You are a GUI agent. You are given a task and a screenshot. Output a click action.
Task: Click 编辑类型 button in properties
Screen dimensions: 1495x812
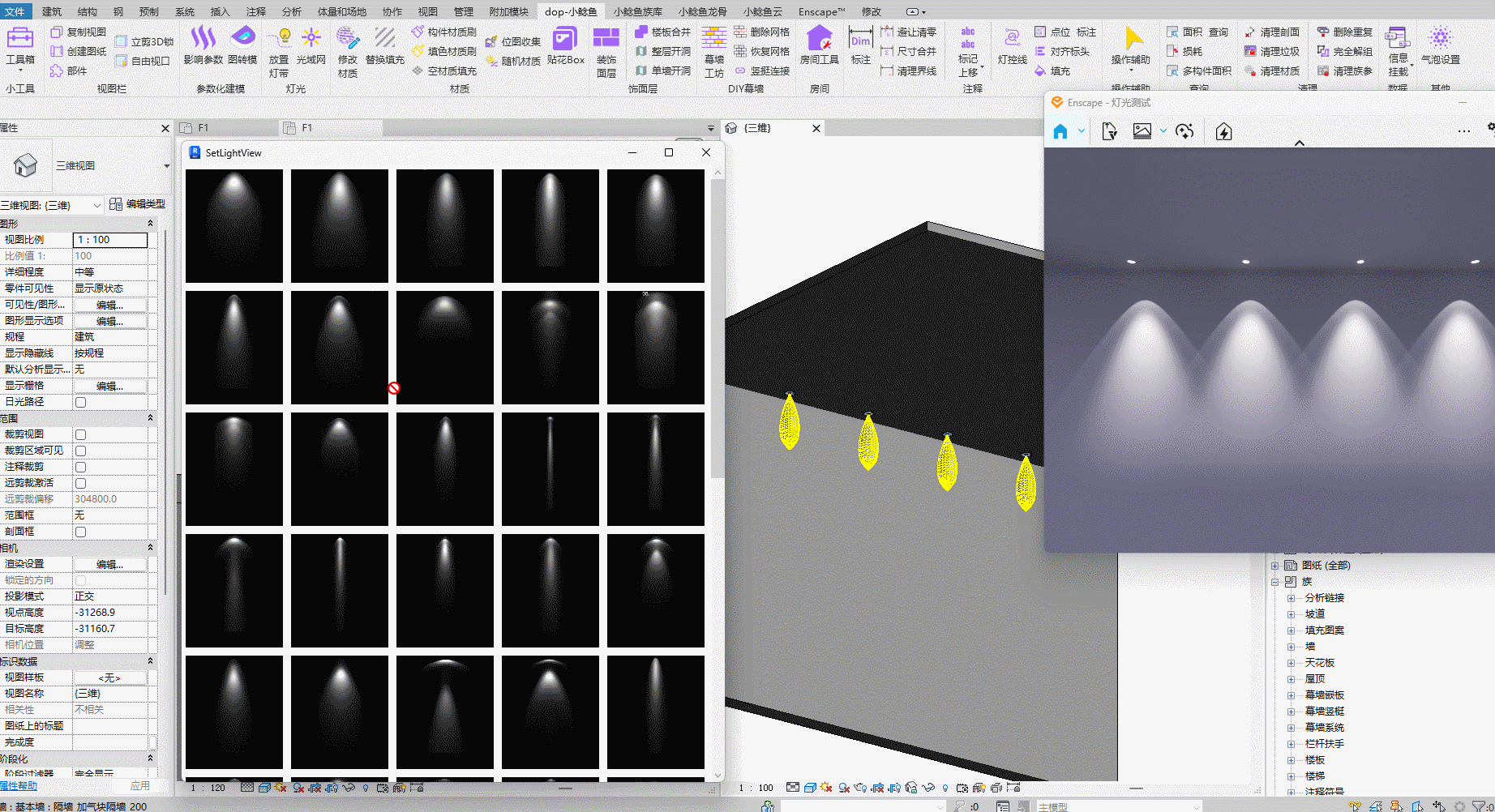coord(138,204)
